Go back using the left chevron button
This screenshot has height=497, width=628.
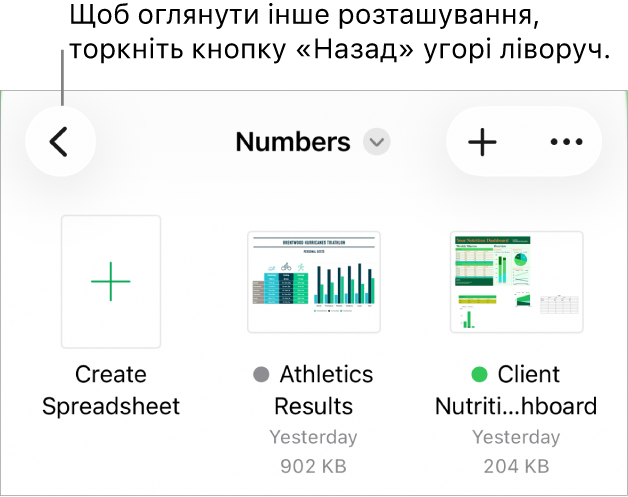(60, 142)
